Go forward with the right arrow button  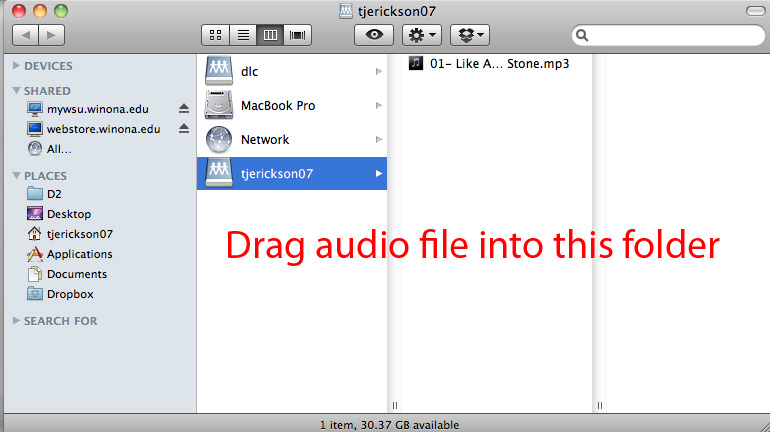point(51,35)
